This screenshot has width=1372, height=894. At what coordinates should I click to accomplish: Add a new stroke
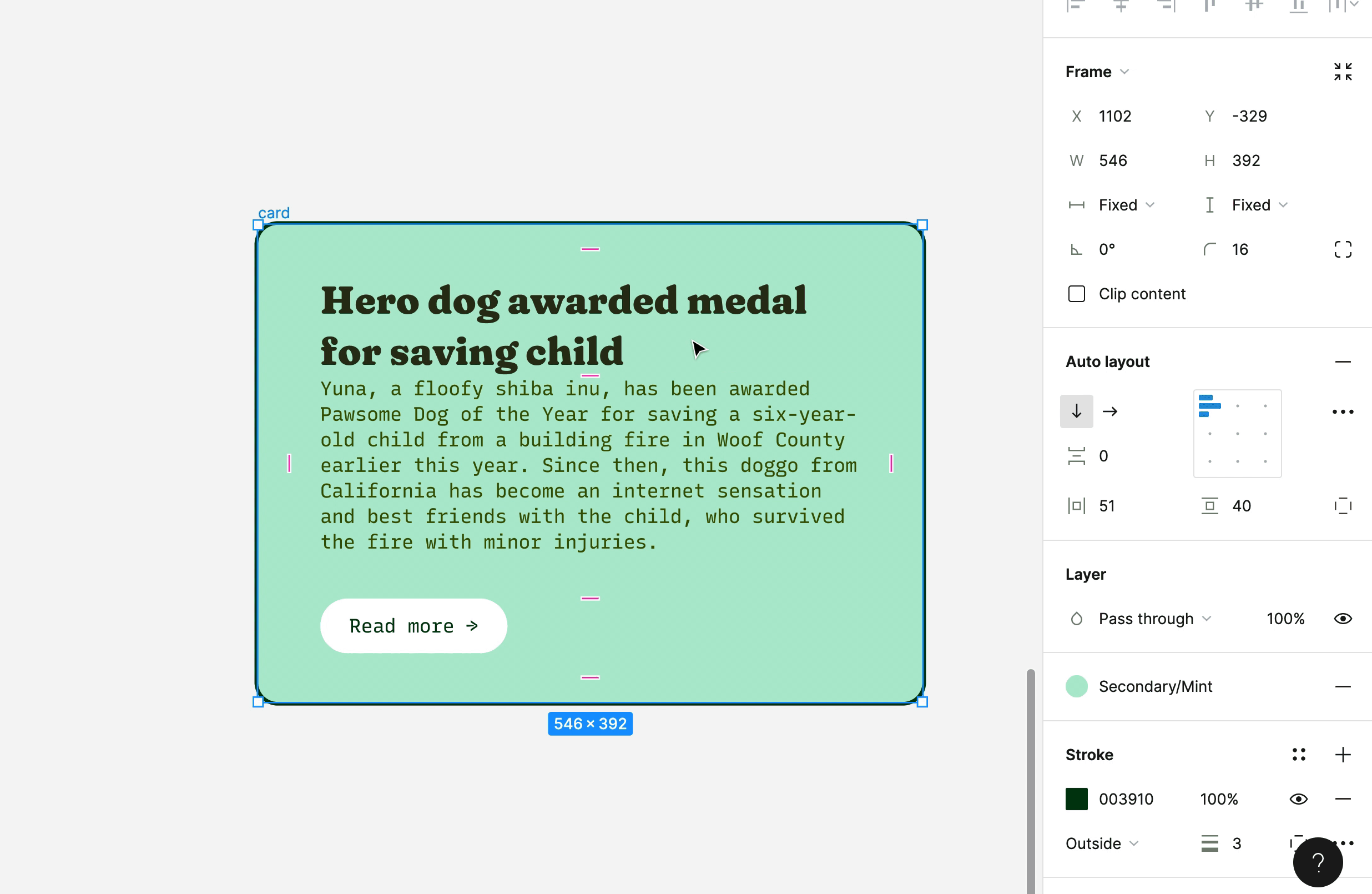[1343, 755]
